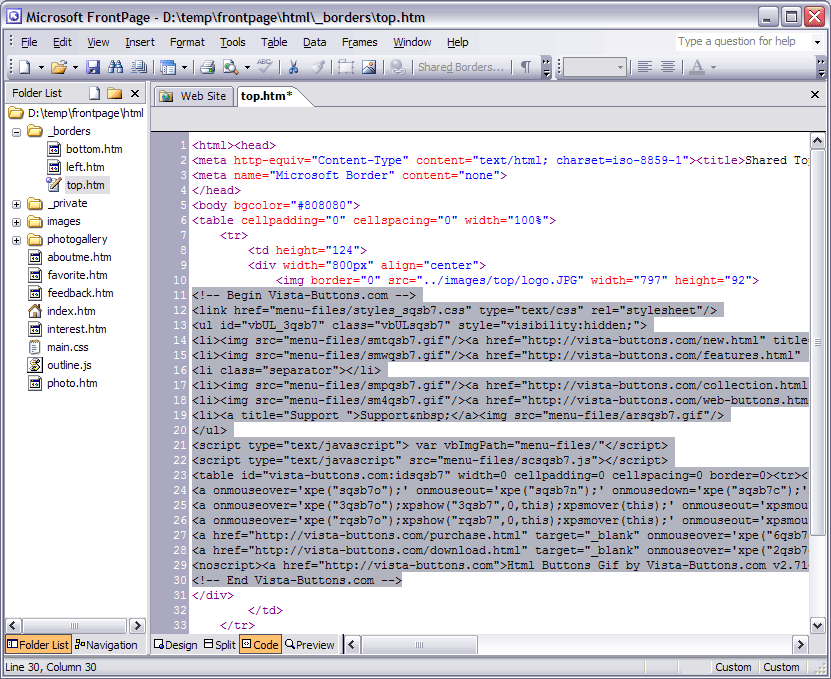Click the Open folder toolbar icon
The width and height of the screenshot is (831, 679).
coord(58,67)
